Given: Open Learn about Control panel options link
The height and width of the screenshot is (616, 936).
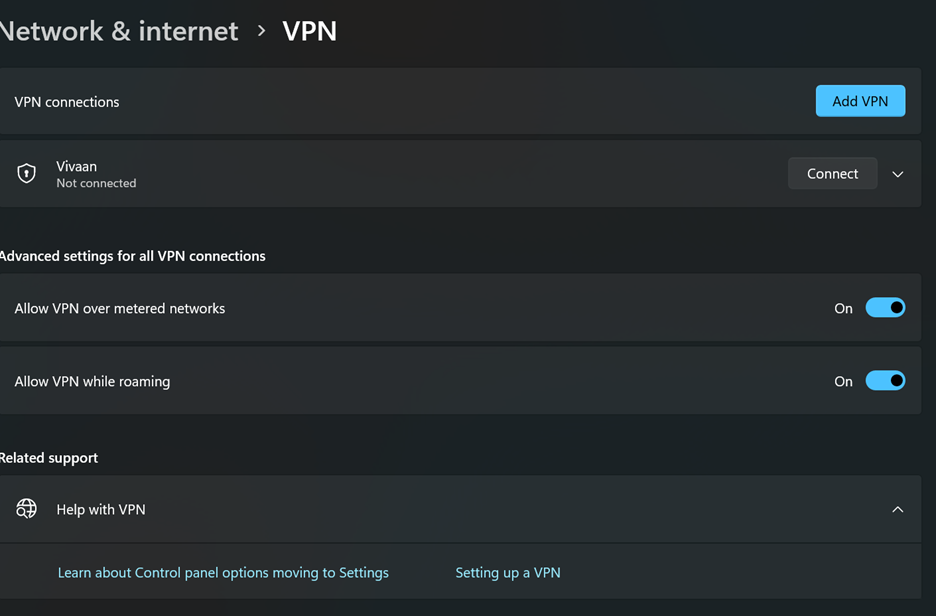Looking at the screenshot, I should (223, 573).
